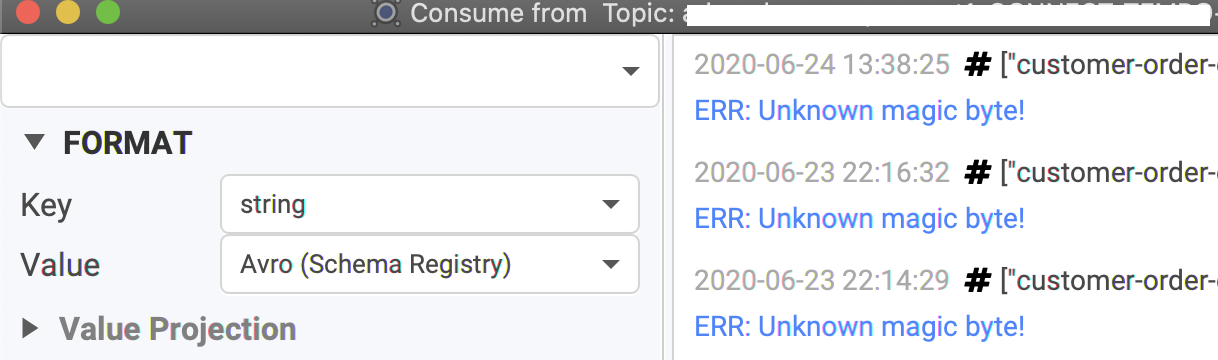The width and height of the screenshot is (1218, 360).
Task: Open the empty combo box above FORMAT
Action: click(x=330, y=70)
